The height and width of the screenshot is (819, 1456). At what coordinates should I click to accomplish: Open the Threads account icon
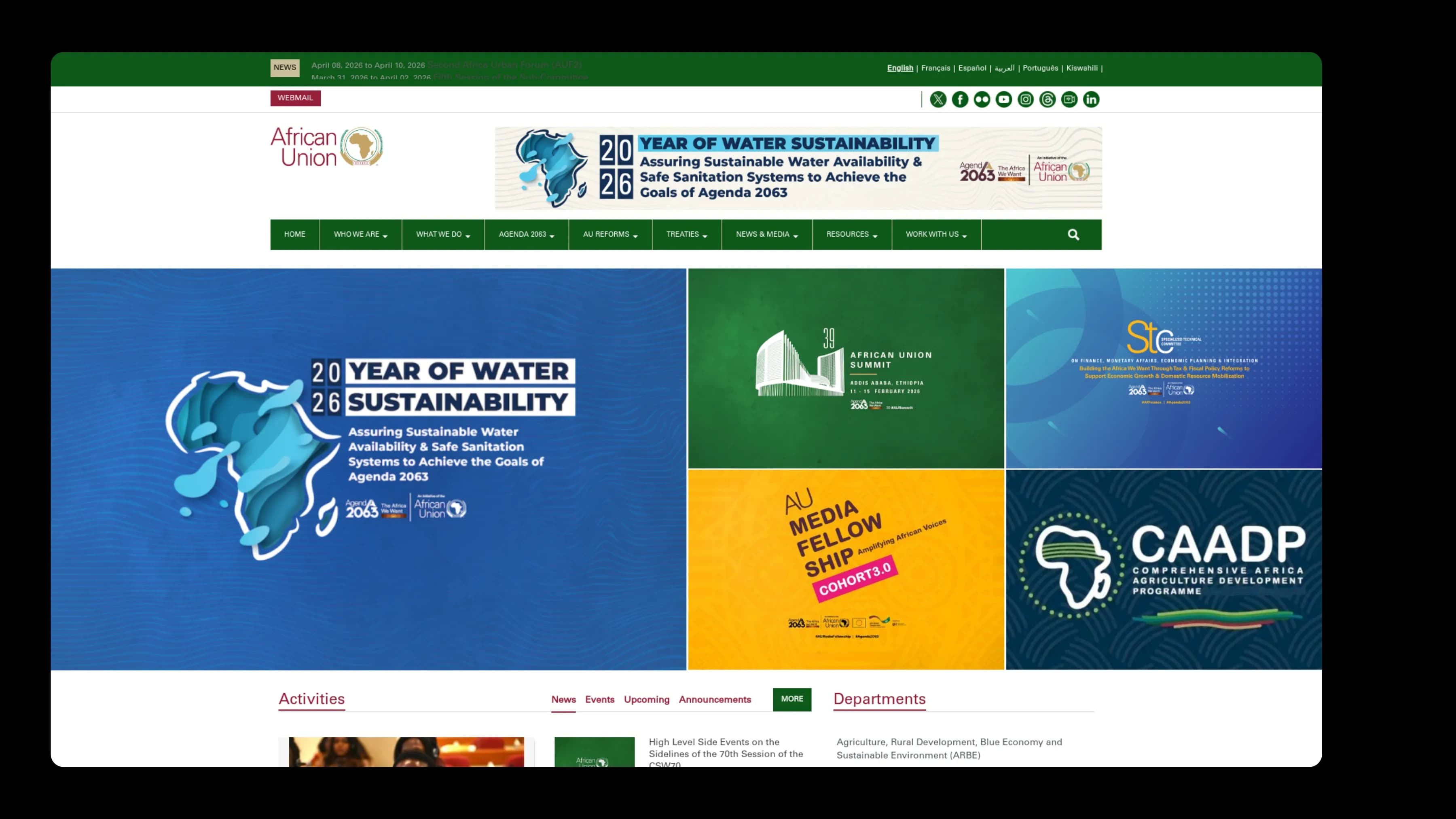pyautogui.click(x=1048, y=99)
